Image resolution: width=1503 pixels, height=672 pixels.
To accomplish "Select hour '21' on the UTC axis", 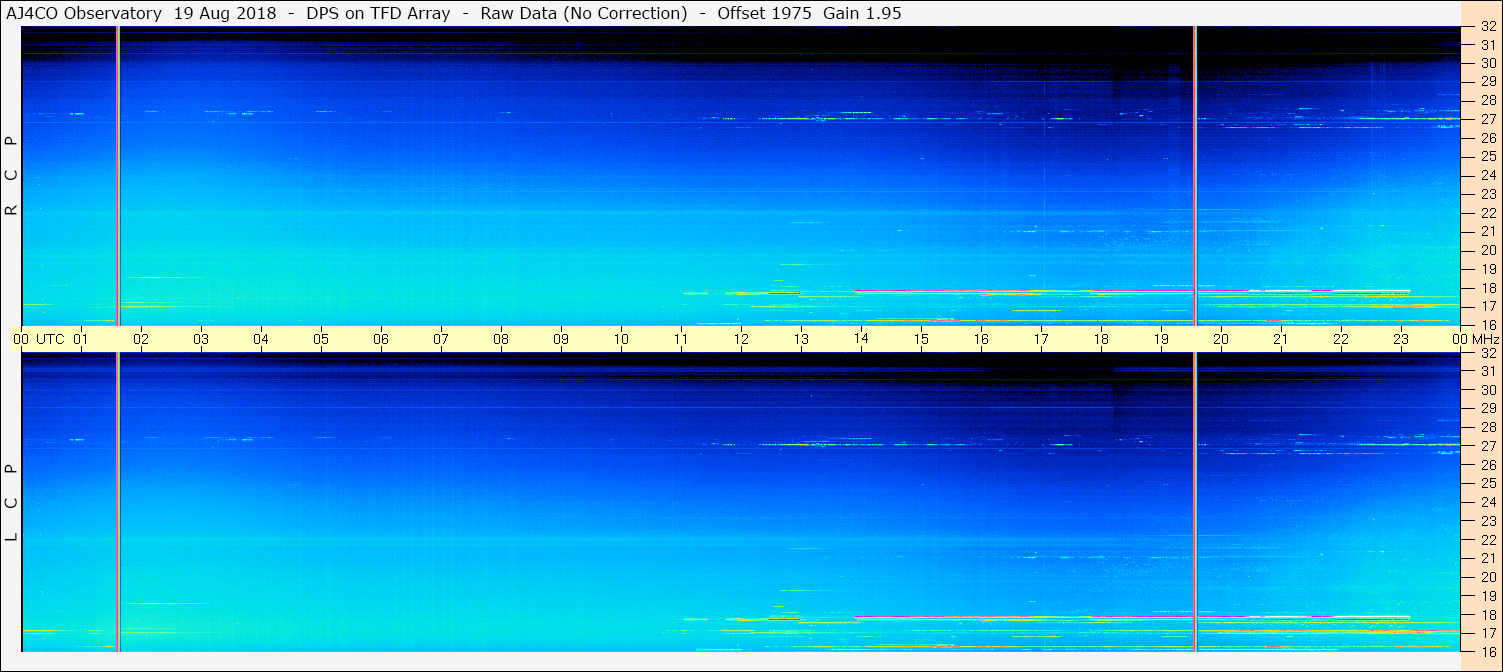I will [1281, 339].
